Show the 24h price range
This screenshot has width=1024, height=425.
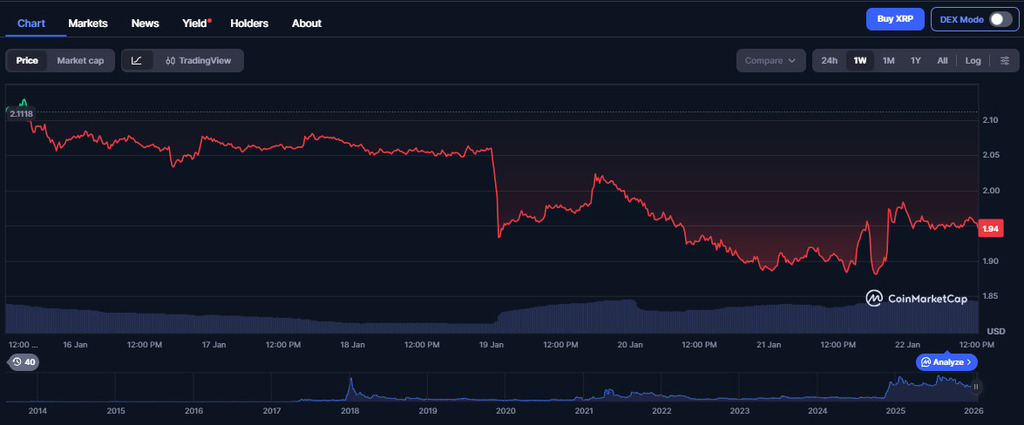pos(829,61)
